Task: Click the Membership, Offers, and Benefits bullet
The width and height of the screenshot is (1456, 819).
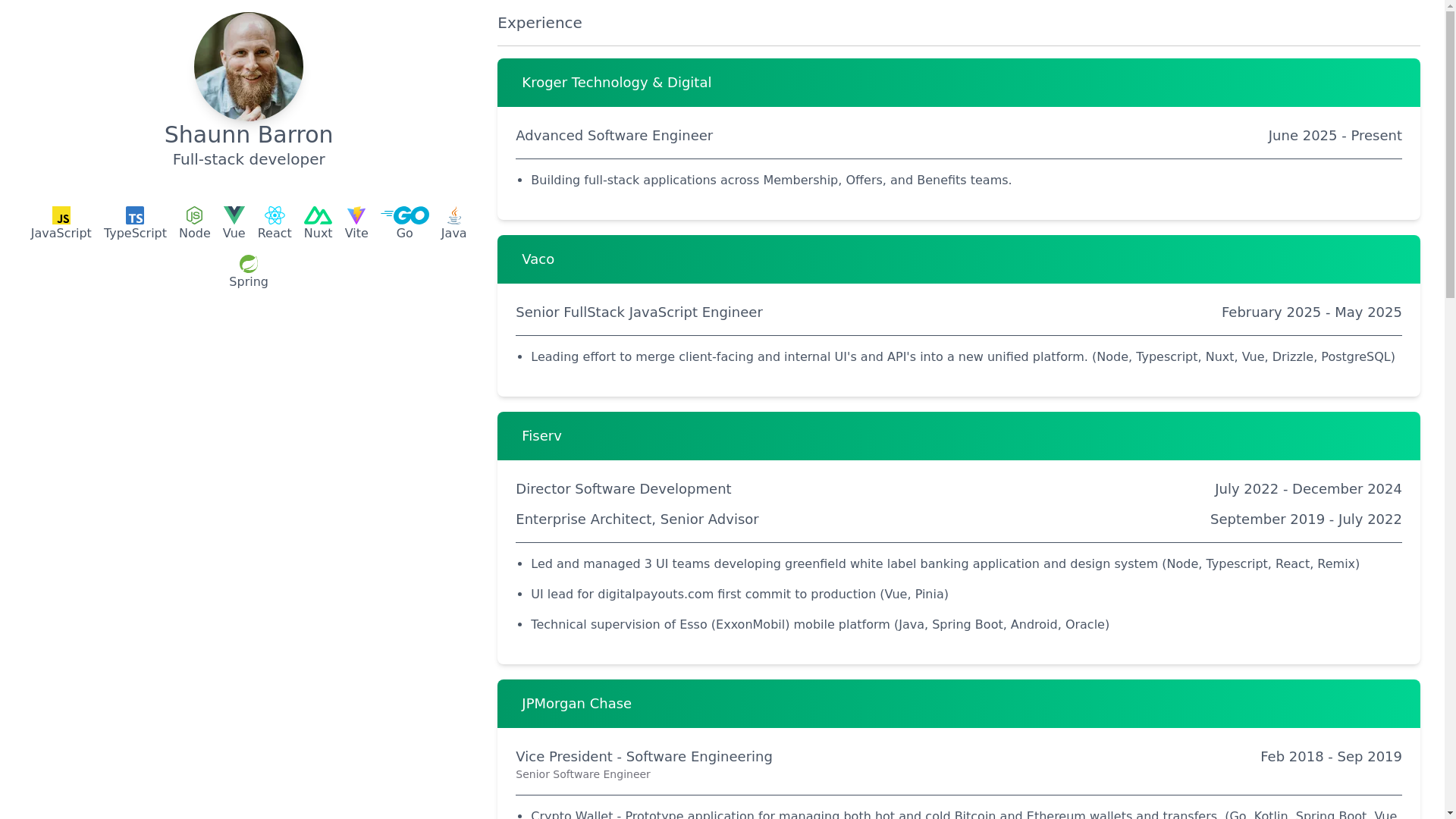Action: [771, 180]
